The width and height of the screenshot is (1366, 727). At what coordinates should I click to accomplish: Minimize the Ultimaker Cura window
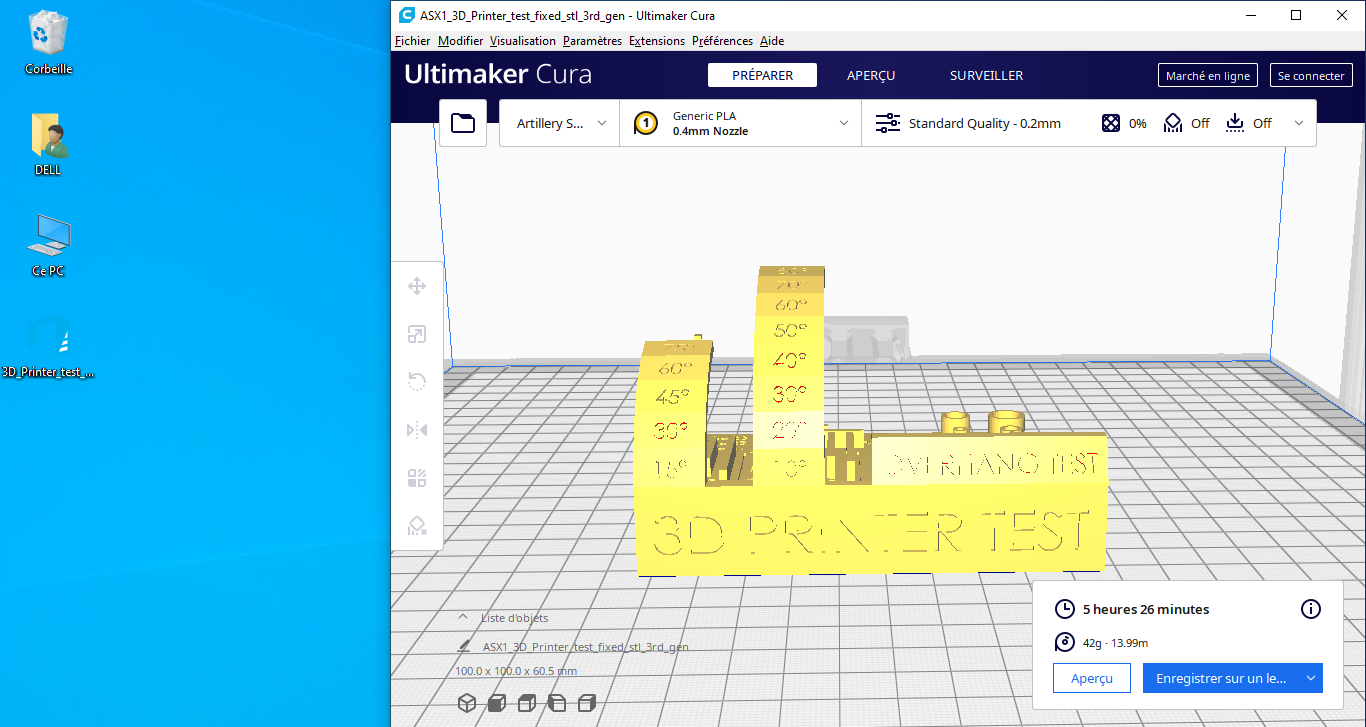(x=1250, y=15)
